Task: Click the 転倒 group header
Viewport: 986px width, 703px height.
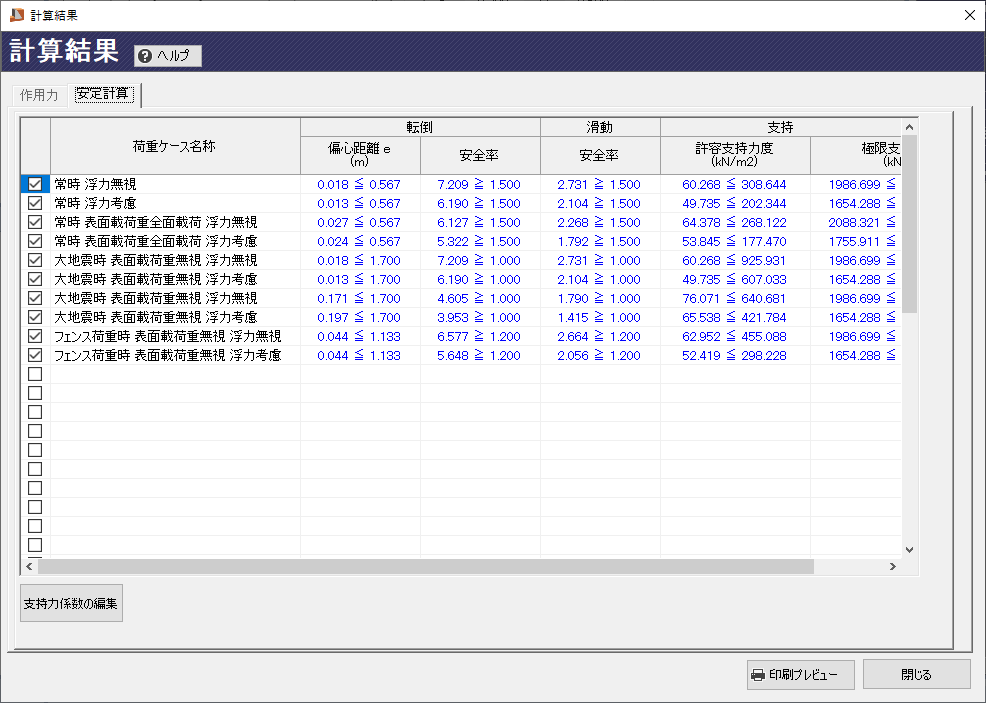Action: click(420, 127)
